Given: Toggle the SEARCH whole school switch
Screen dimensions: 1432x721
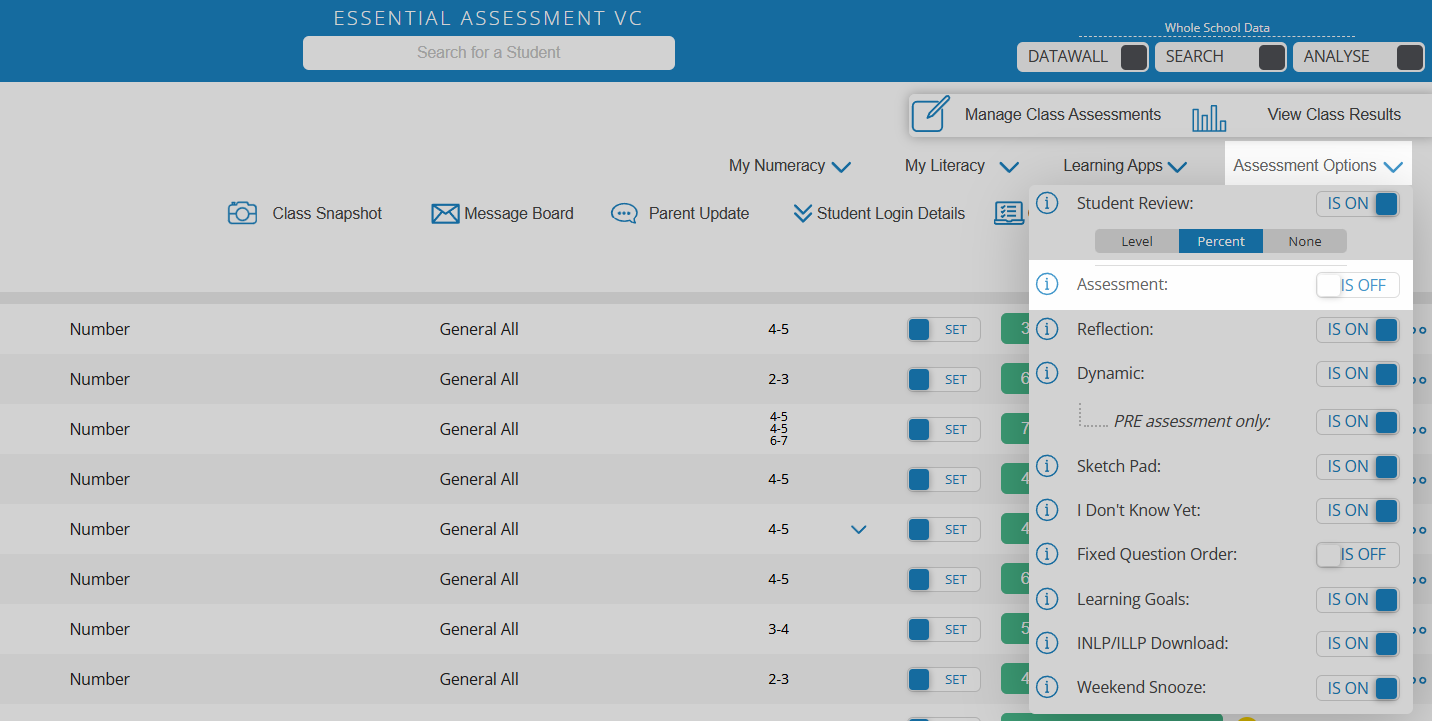Looking at the screenshot, I should click(x=1221, y=57).
